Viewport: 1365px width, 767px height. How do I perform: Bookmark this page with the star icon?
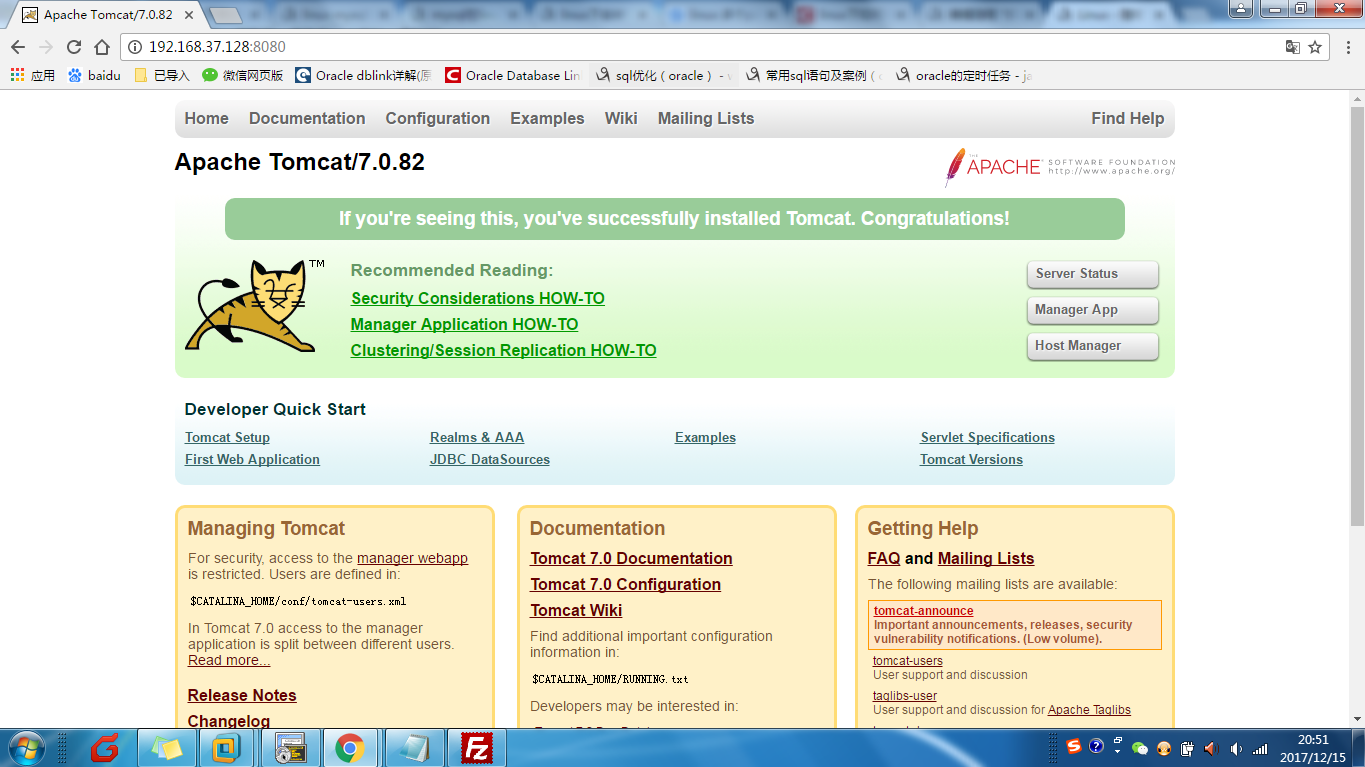coord(1316,47)
